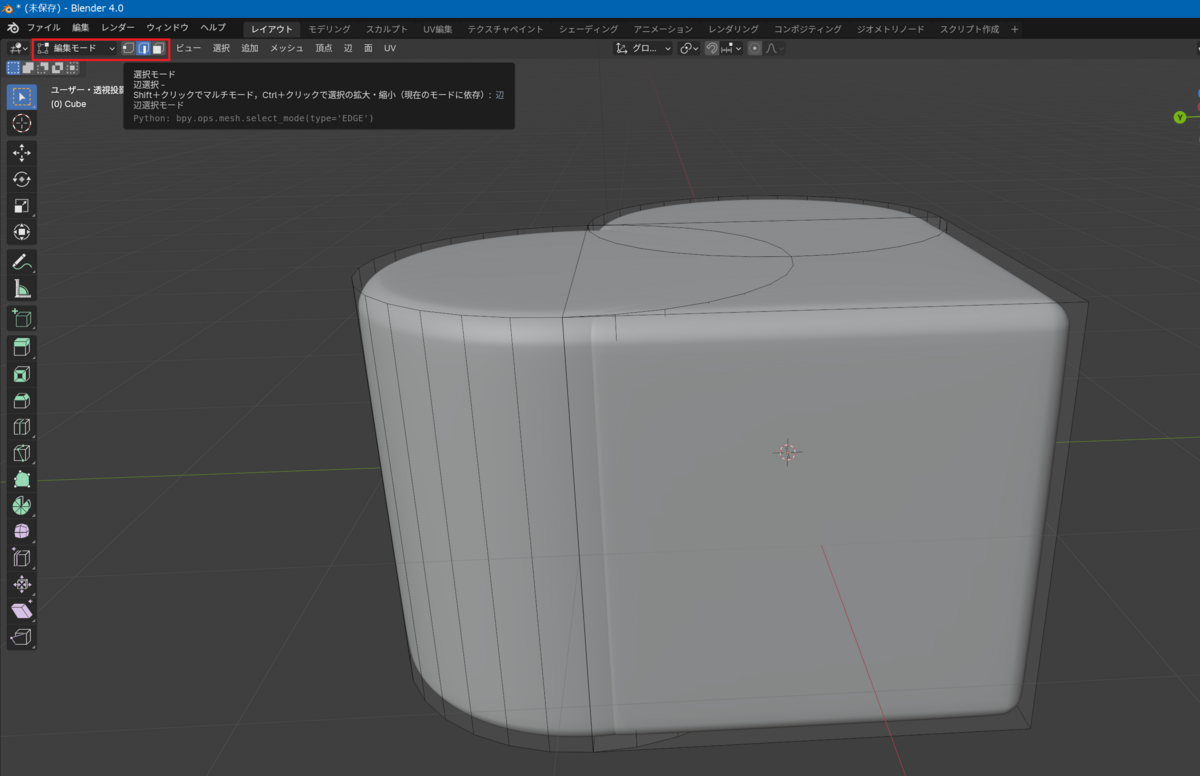Open the メッシュ viewport menu
This screenshot has width=1200, height=776.
[287, 48]
